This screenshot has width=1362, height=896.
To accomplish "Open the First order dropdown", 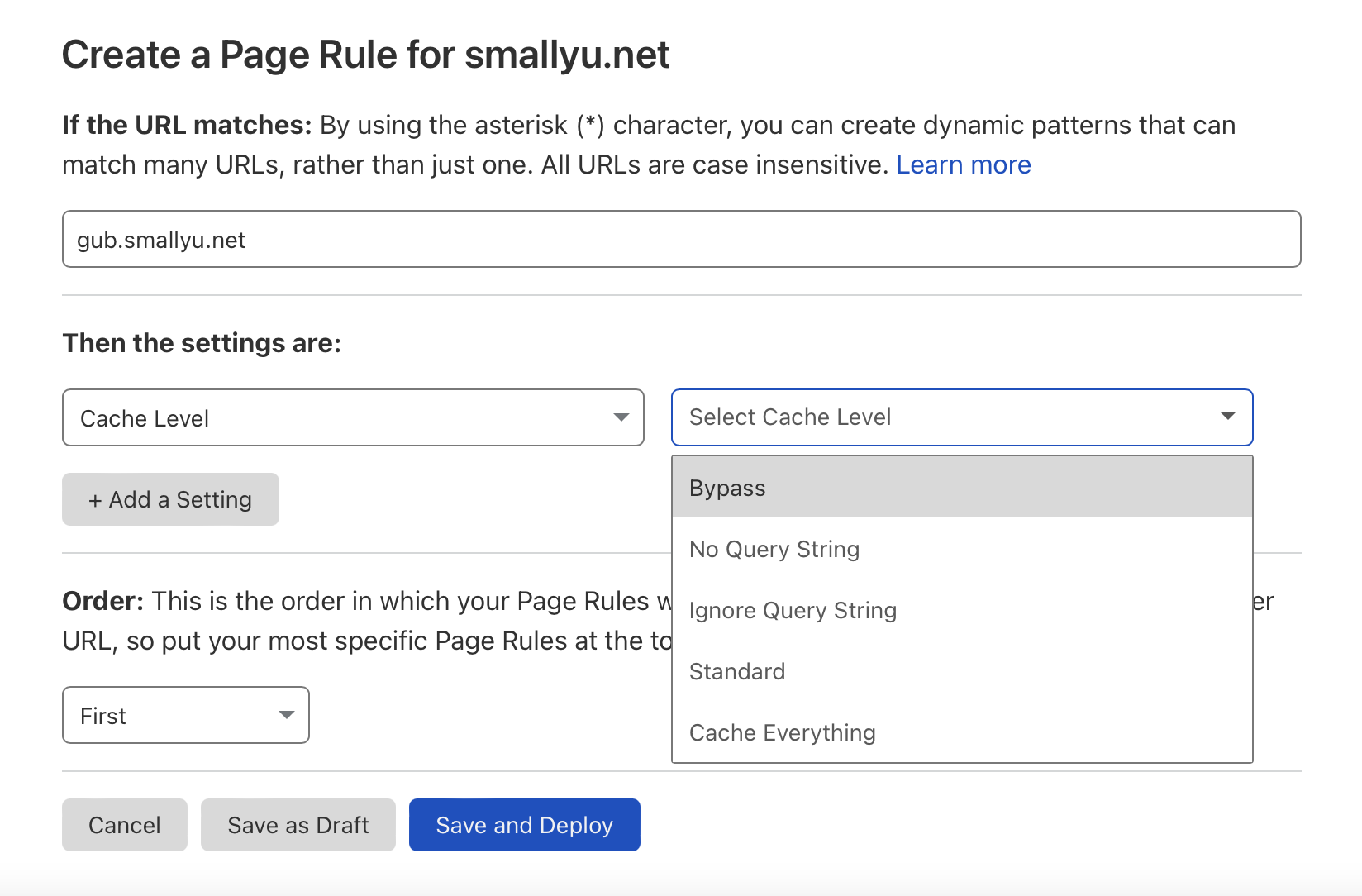I will point(186,715).
